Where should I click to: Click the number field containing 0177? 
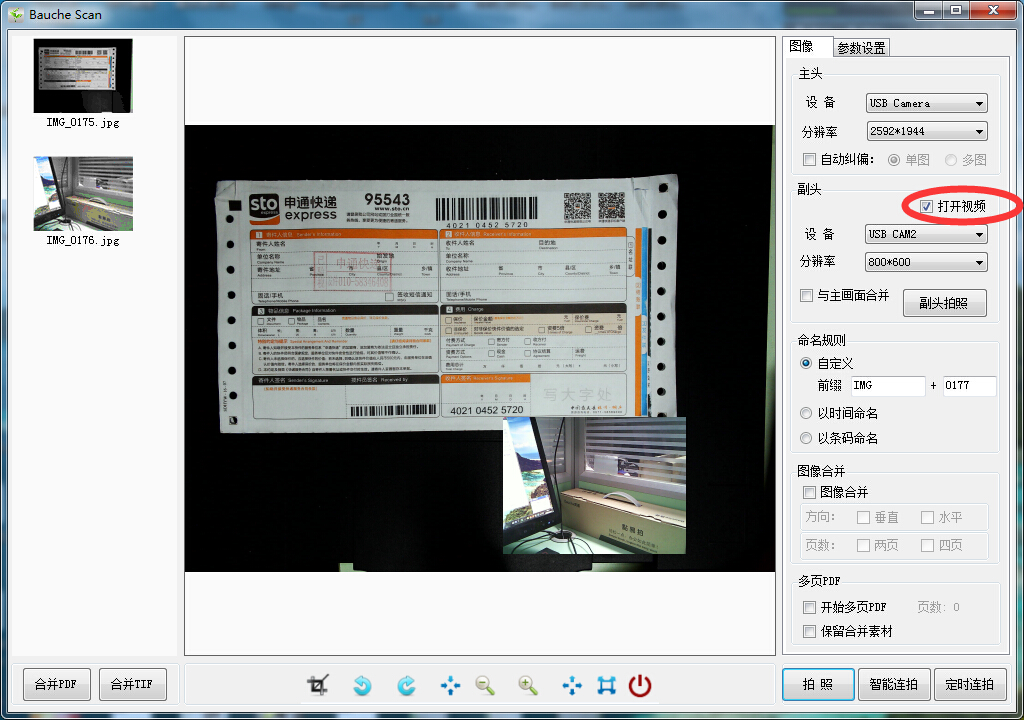[x=969, y=385]
